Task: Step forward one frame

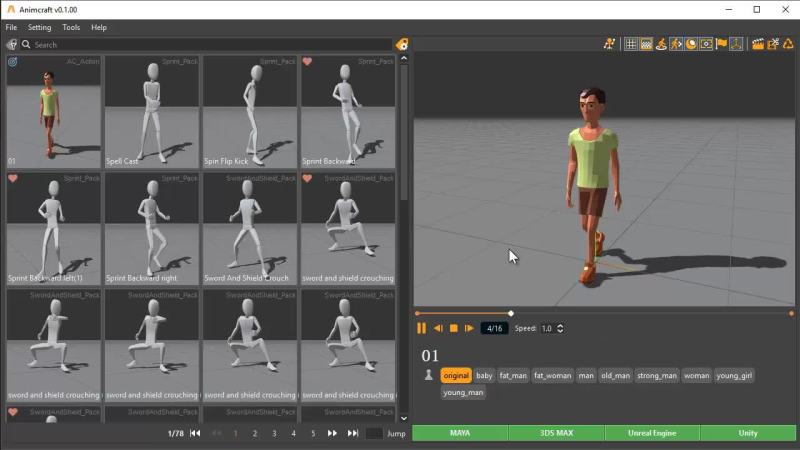Action: click(x=469, y=328)
